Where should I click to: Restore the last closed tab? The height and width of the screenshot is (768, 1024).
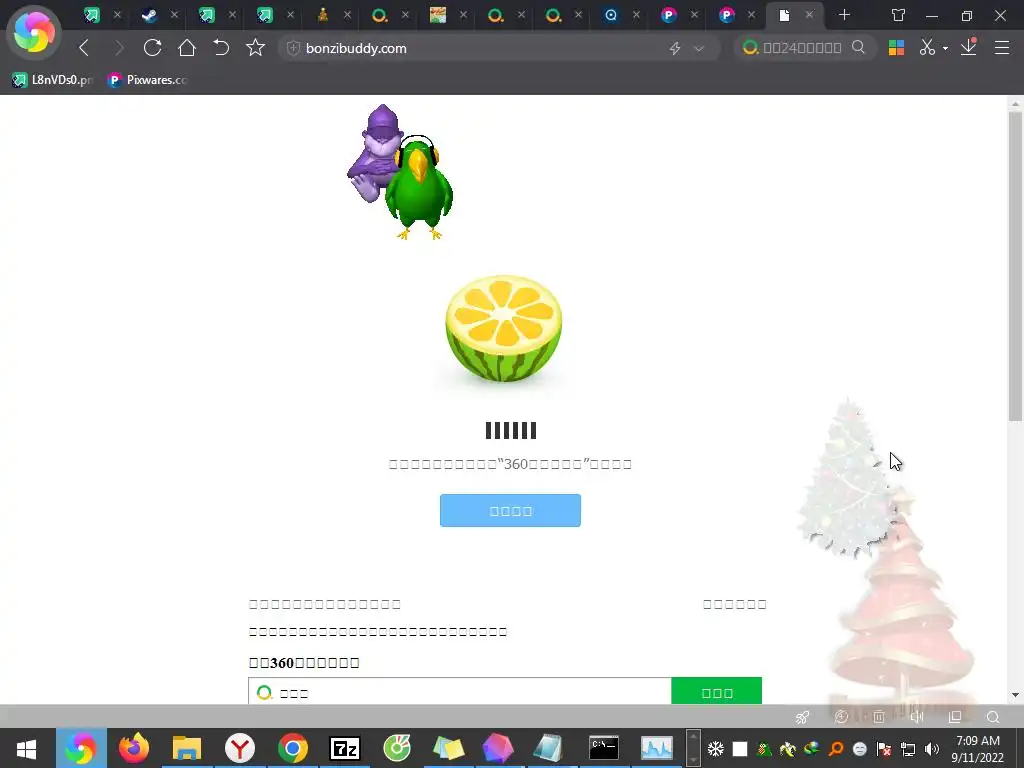221,48
